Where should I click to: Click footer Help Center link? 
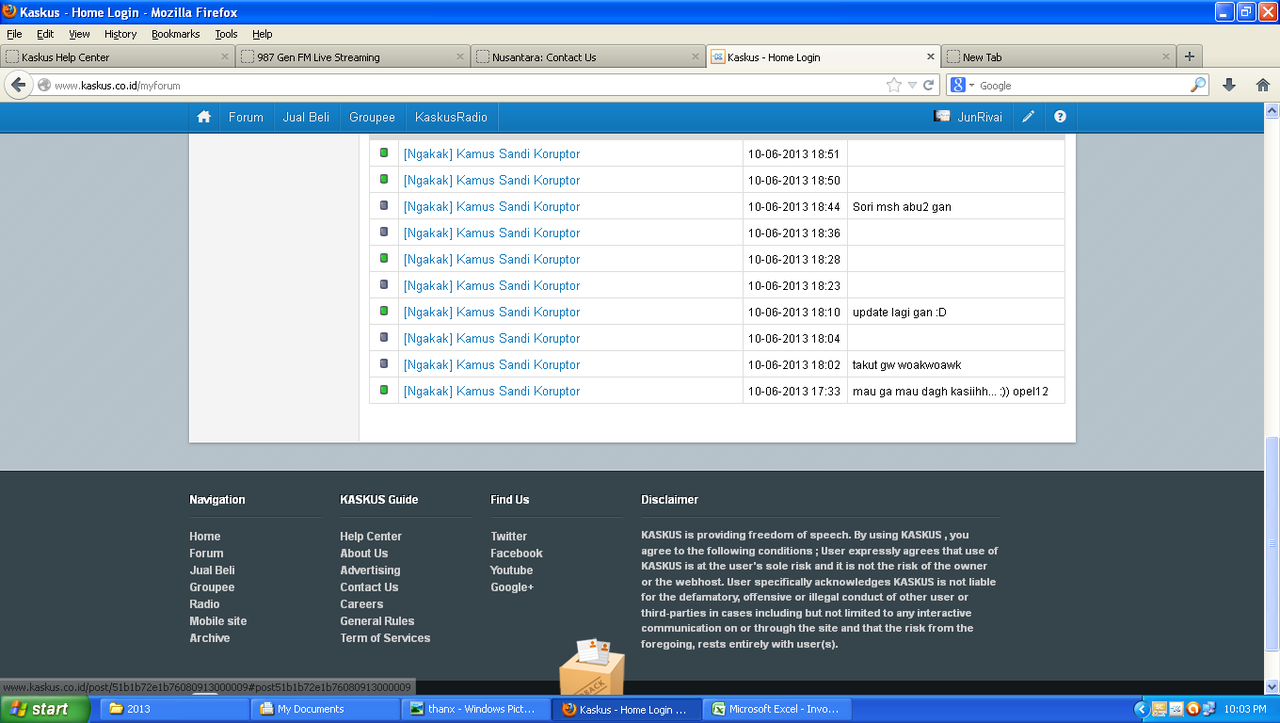371,536
